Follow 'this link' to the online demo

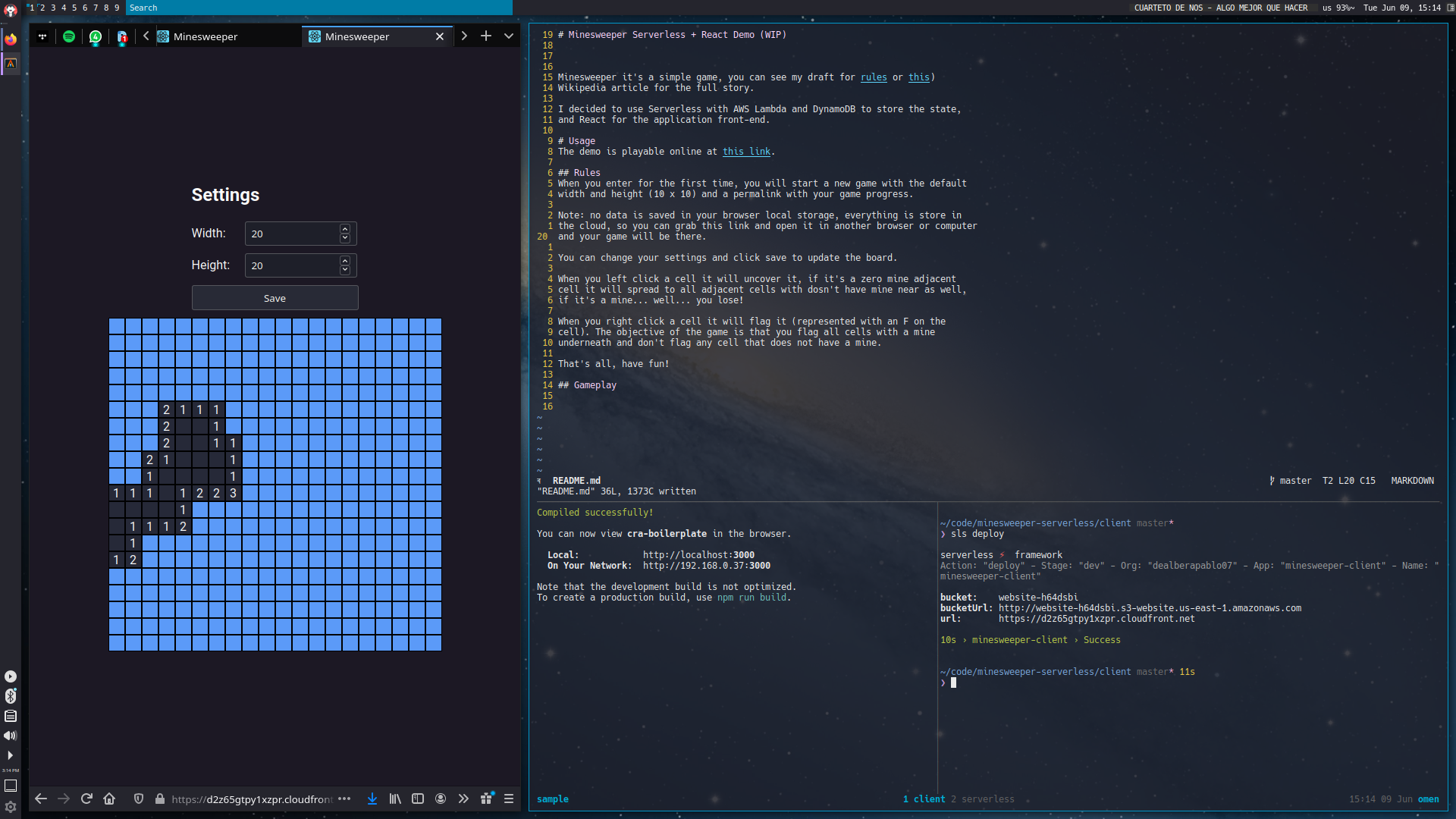[x=746, y=152]
